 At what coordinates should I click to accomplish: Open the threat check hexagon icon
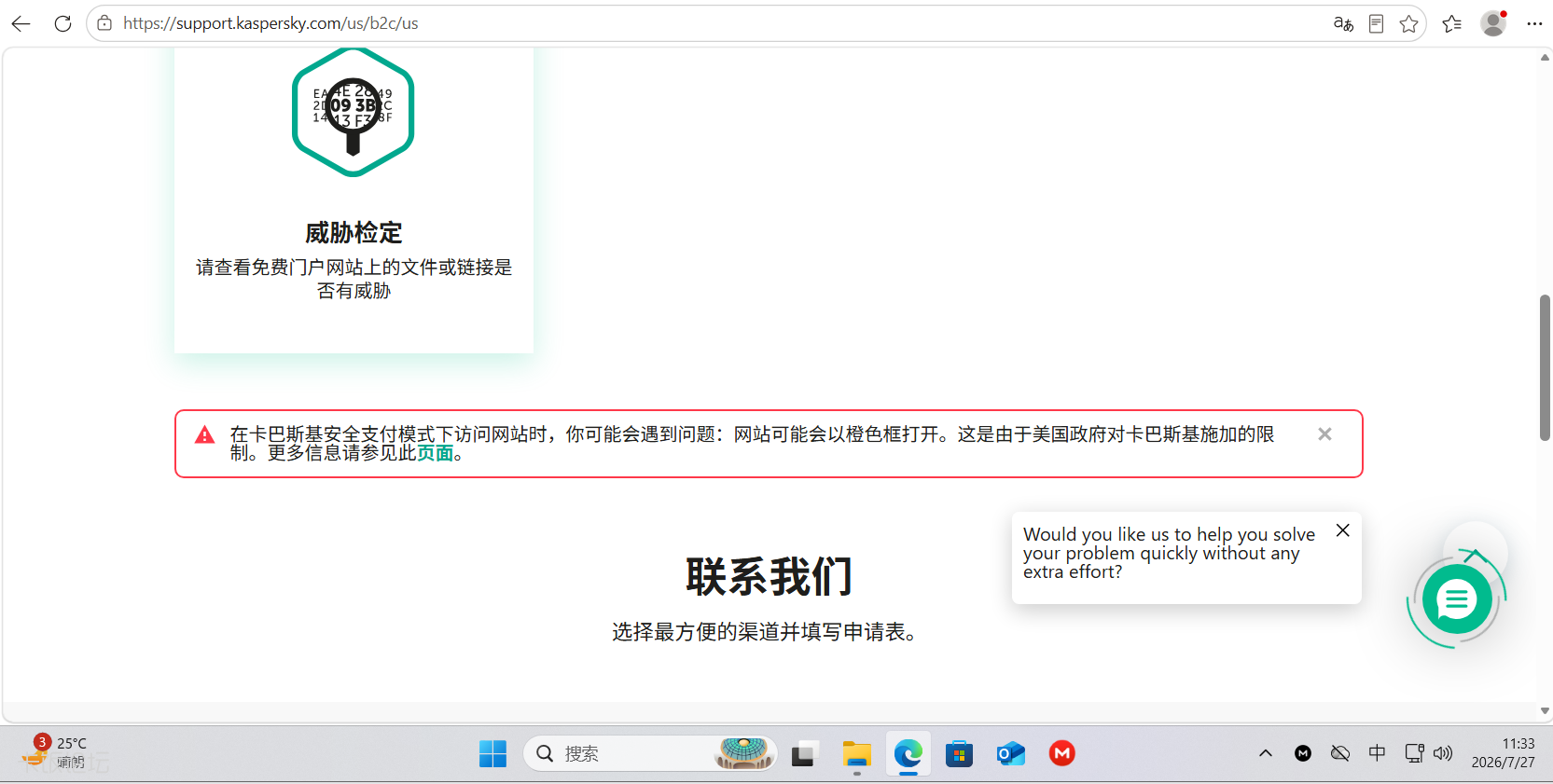point(354,112)
